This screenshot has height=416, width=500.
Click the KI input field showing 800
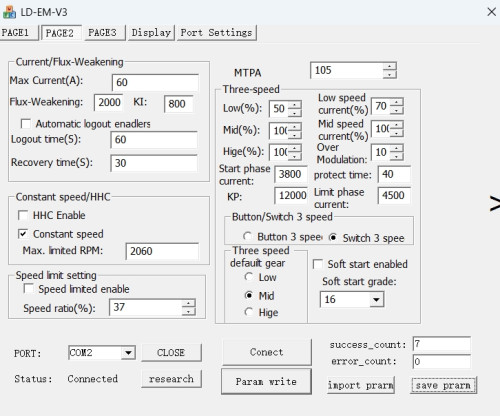coord(179,104)
